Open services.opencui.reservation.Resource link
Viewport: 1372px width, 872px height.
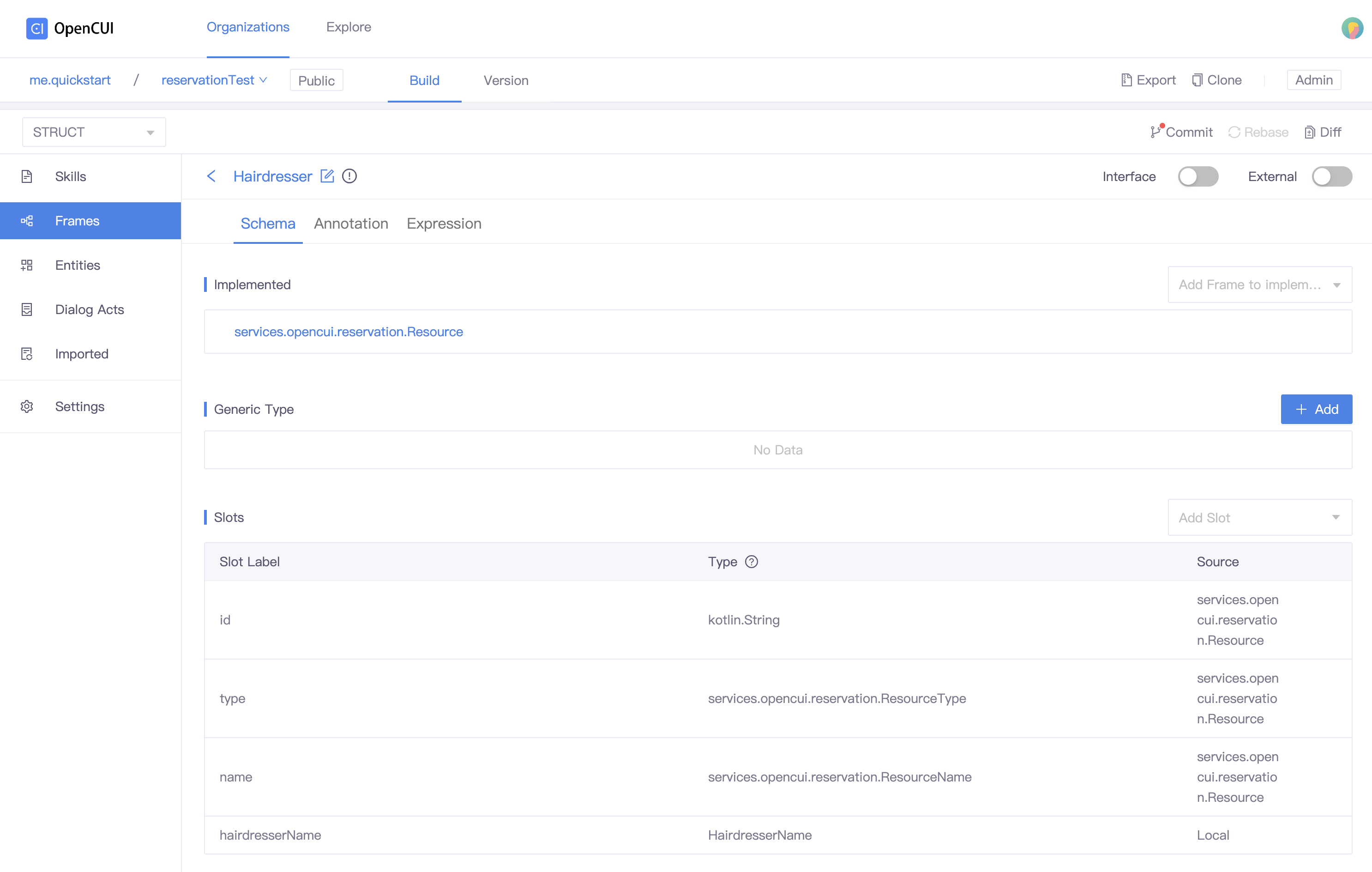click(349, 332)
